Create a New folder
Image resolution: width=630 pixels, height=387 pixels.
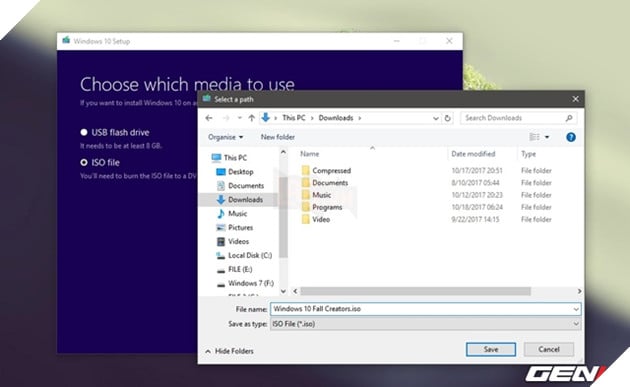[278, 137]
